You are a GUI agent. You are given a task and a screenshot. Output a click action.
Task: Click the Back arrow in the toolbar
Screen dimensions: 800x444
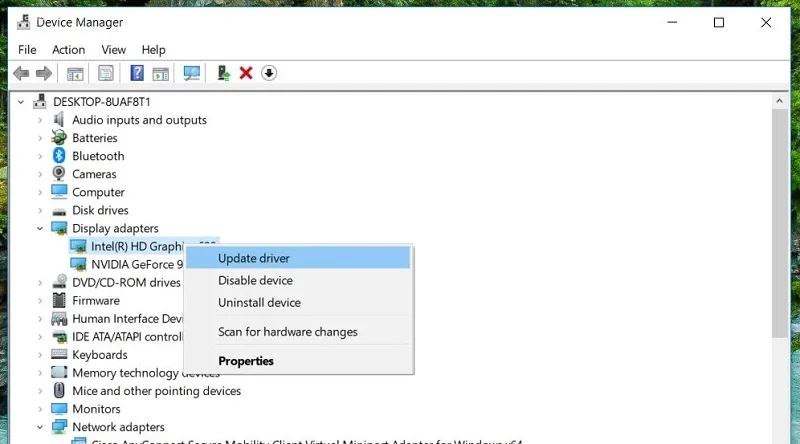[x=21, y=73]
